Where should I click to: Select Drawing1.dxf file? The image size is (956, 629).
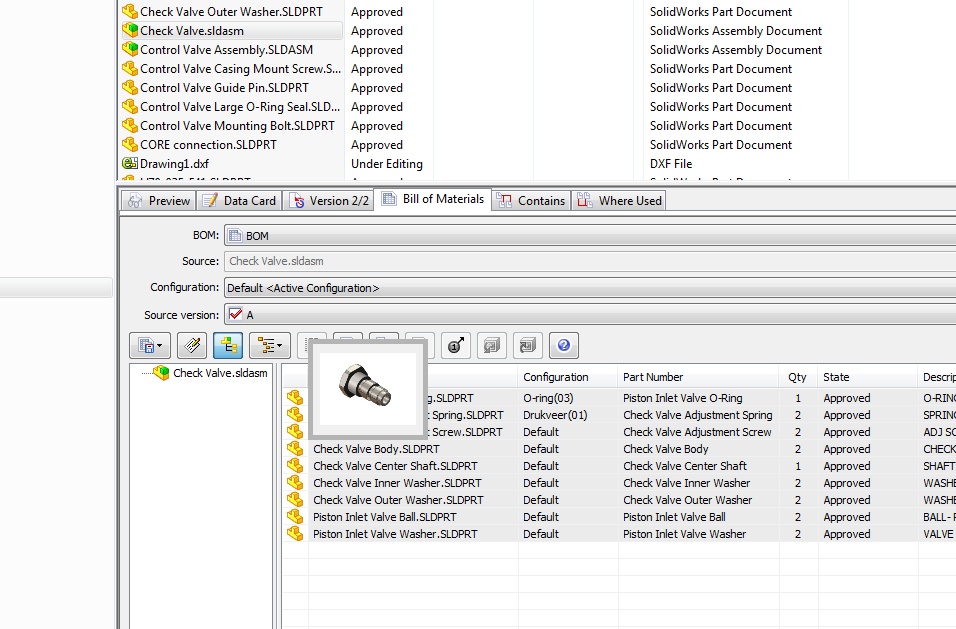(174, 163)
